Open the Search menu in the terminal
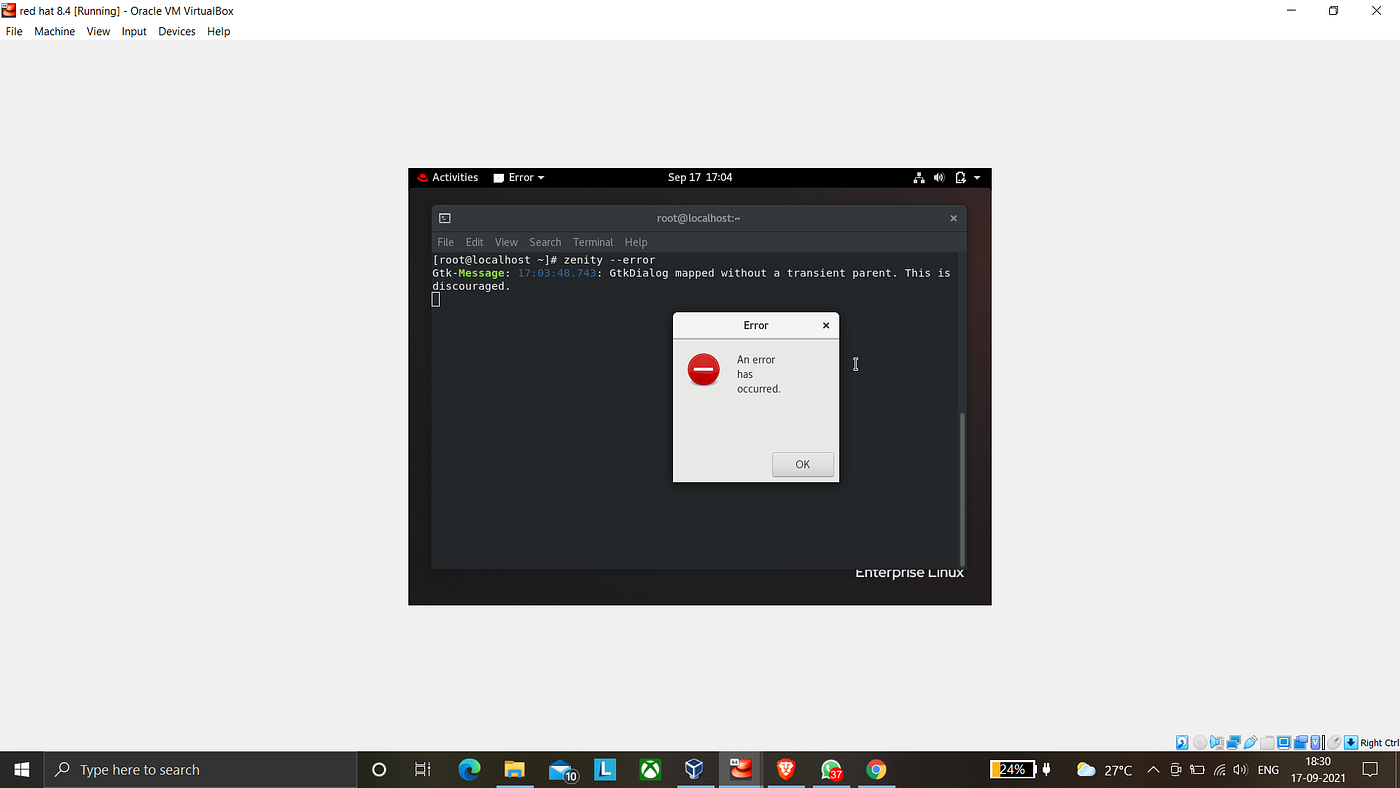Viewport: 1400px width, 788px height. point(545,242)
